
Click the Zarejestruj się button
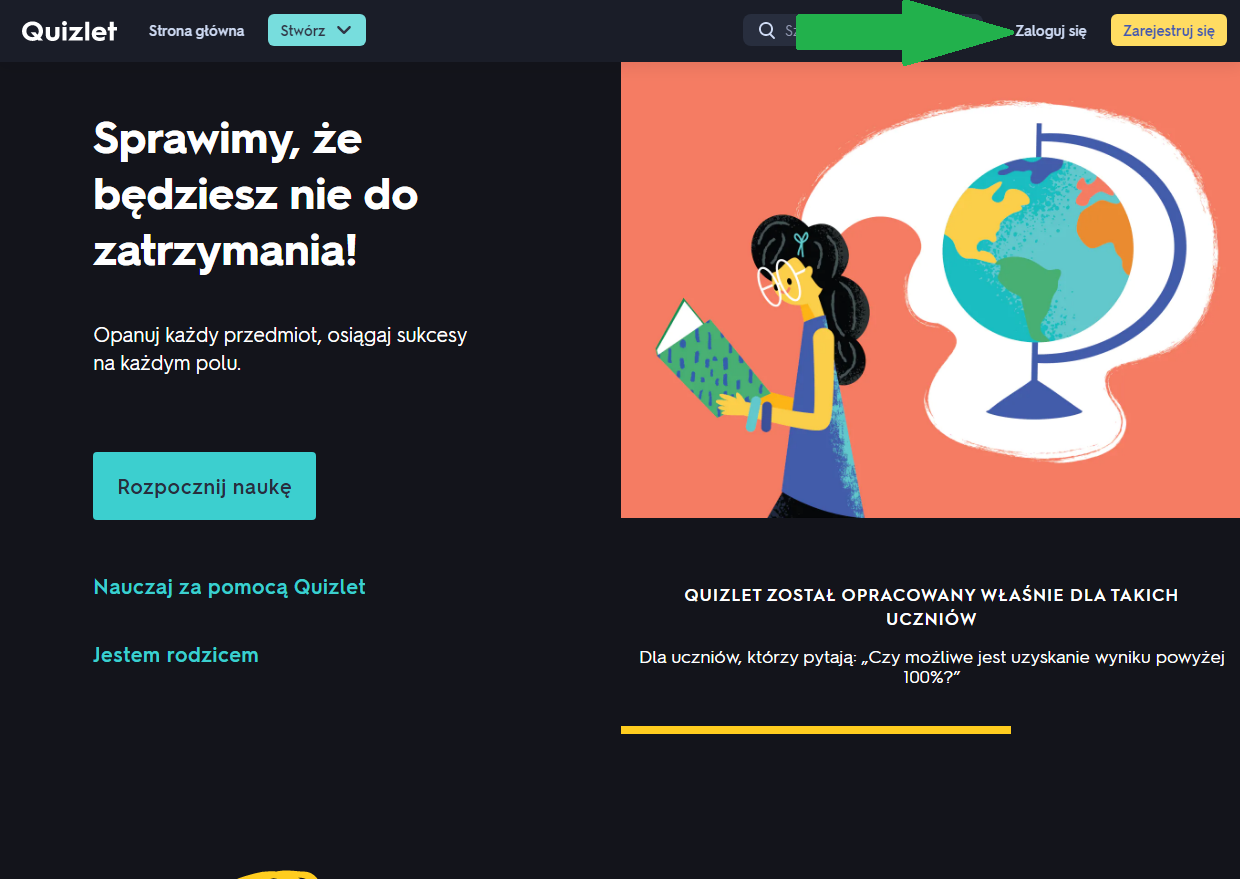pos(1169,31)
